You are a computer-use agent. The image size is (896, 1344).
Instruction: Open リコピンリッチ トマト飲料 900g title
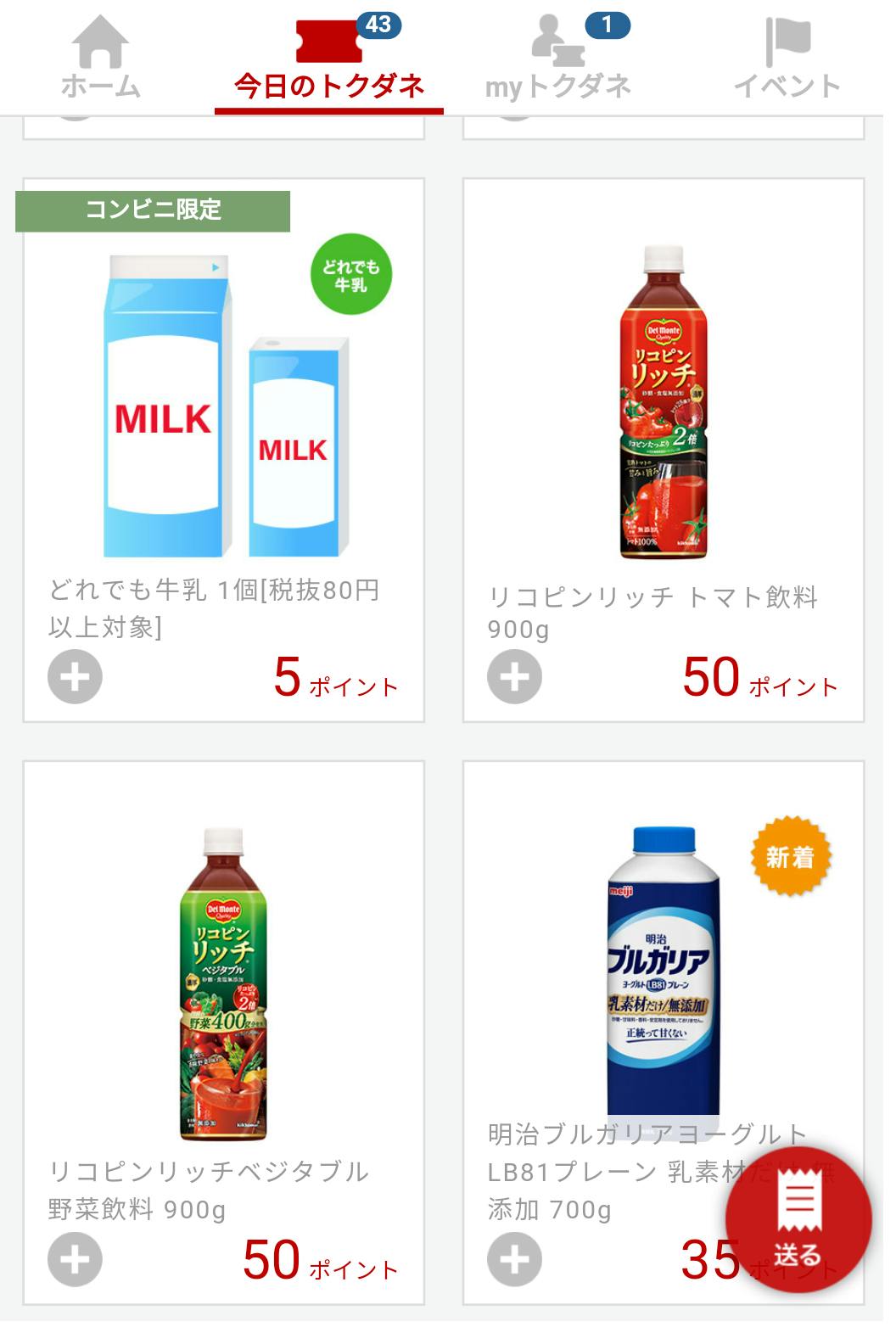[x=652, y=613]
